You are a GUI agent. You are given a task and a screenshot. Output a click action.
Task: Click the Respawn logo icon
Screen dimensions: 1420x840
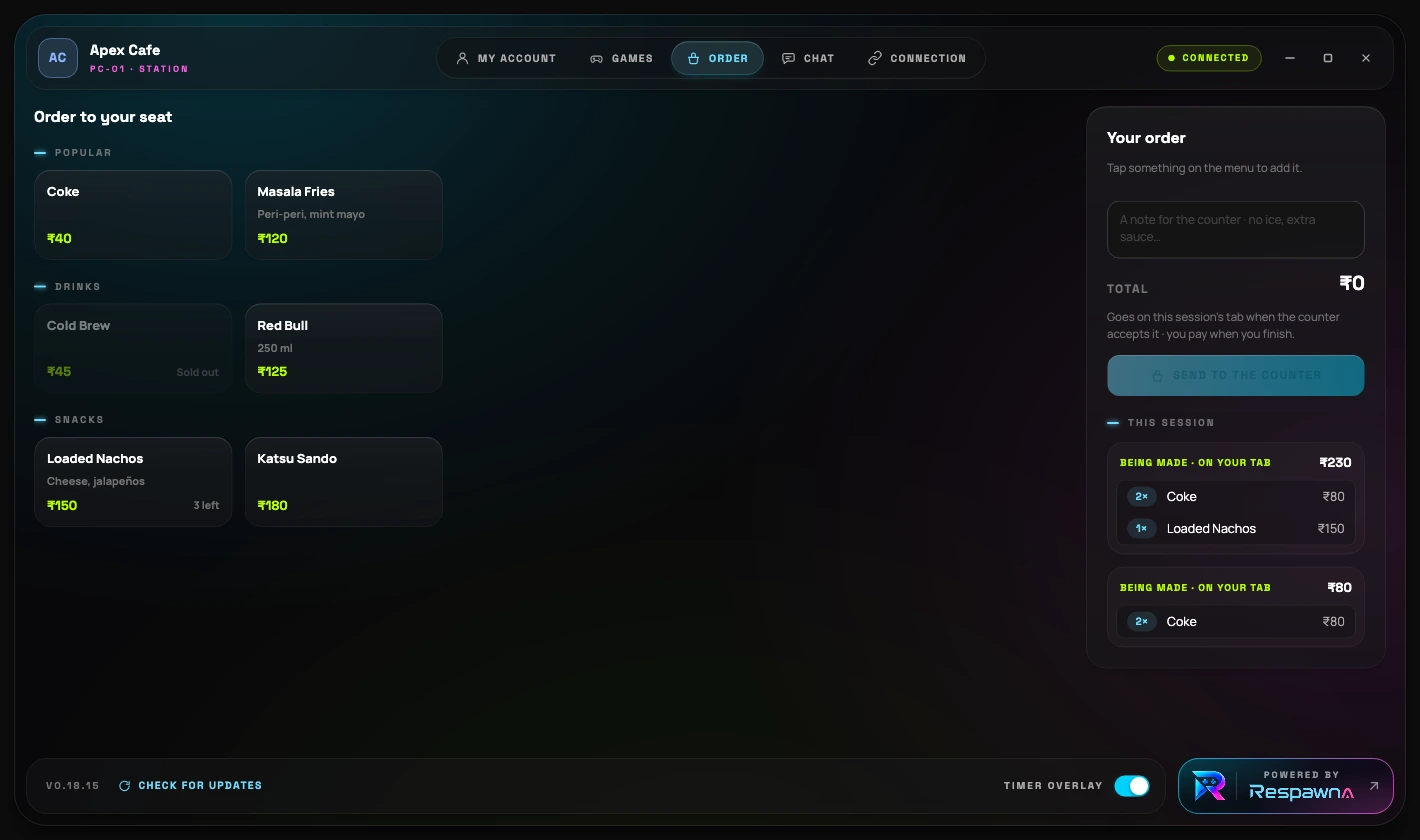click(1209, 786)
